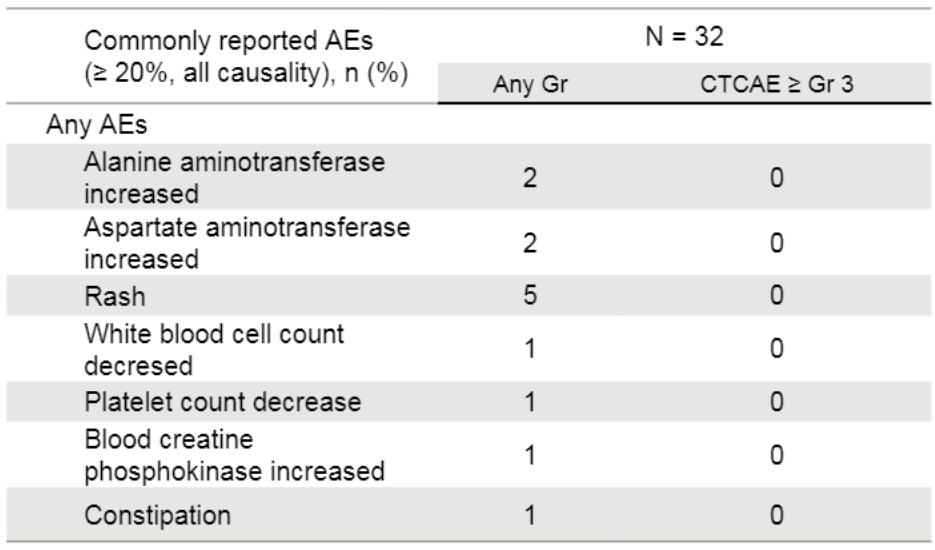935x550 pixels.
Task: Select the 'Platelet count decrease' row label
Action: tap(223, 402)
